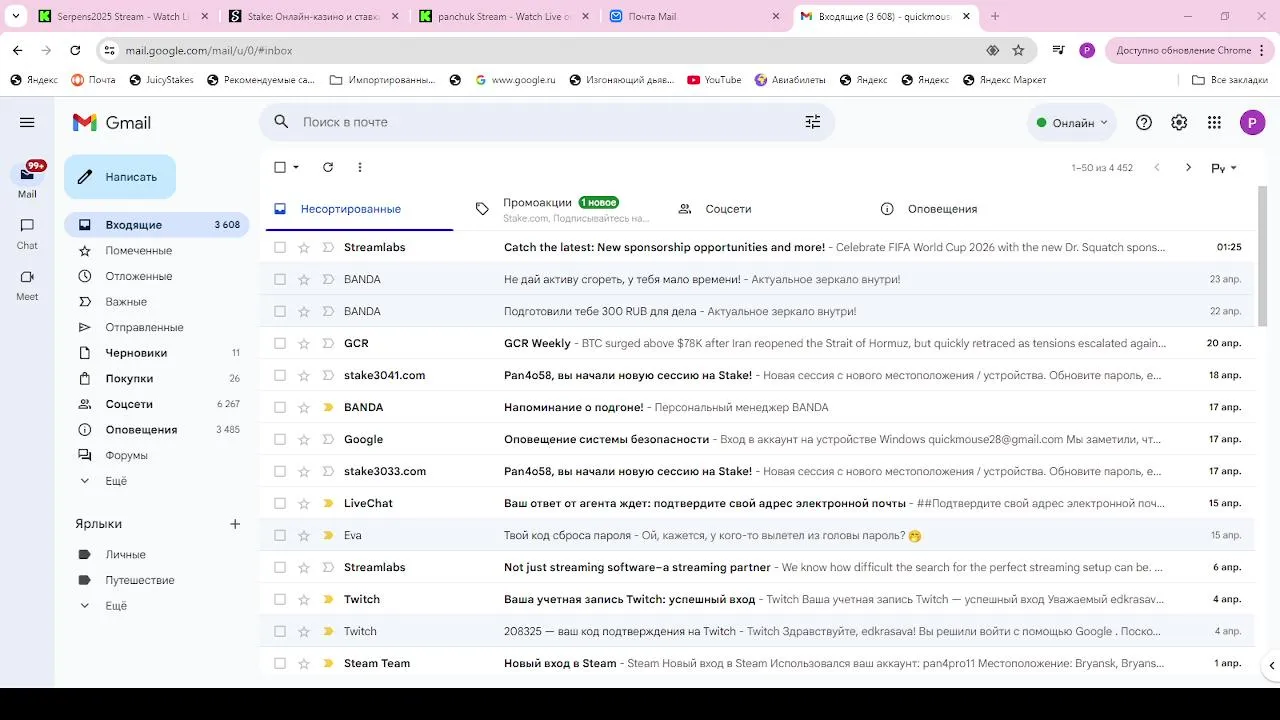Select checkbox for Eva password reset email
The width and height of the screenshot is (1280, 720).
tap(280, 535)
